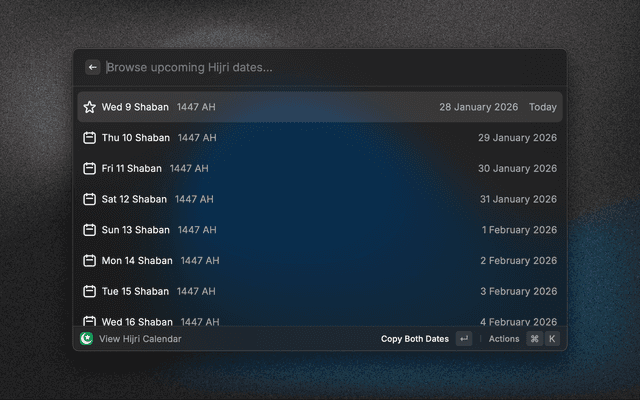Click the back arrow button
The image size is (640, 400).
pyautogui.click(x=93, y=67)
